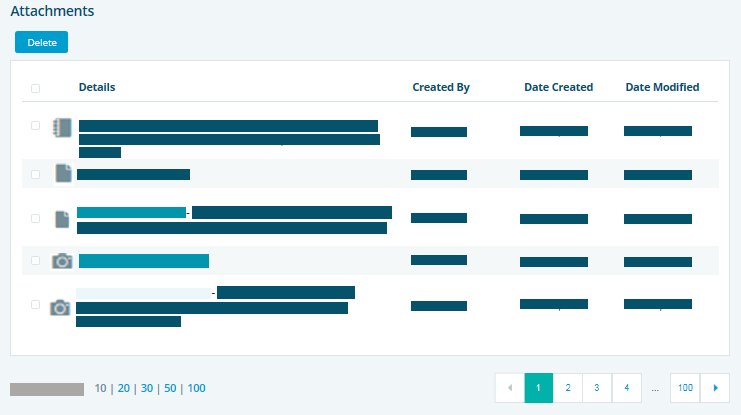Show 20 items per page
741x415 pixels.
124,388
